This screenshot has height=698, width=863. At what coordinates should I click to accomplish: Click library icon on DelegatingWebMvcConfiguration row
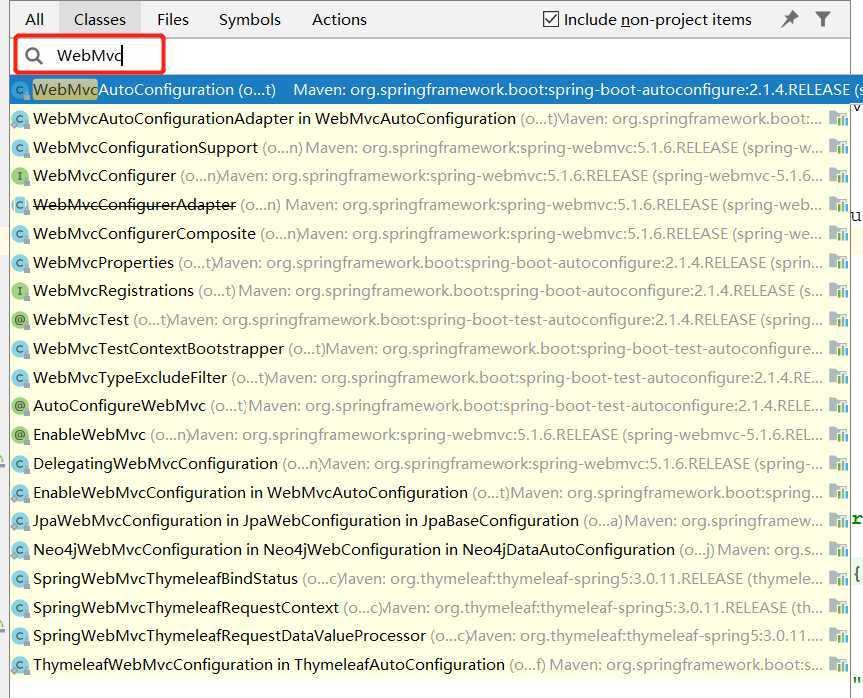pos(838,463)
